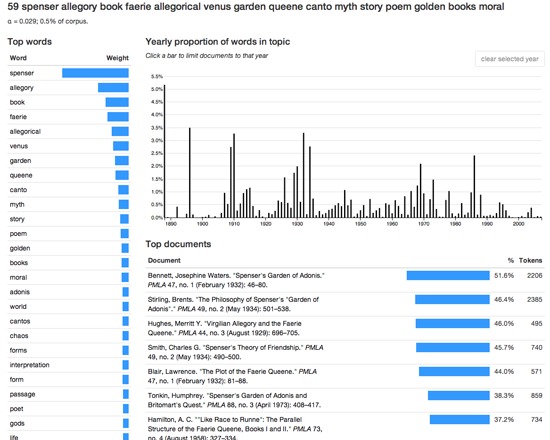This screenshot has width=550, height=440.
Task: Select the 'myth' word row
Action: [69, 204]
